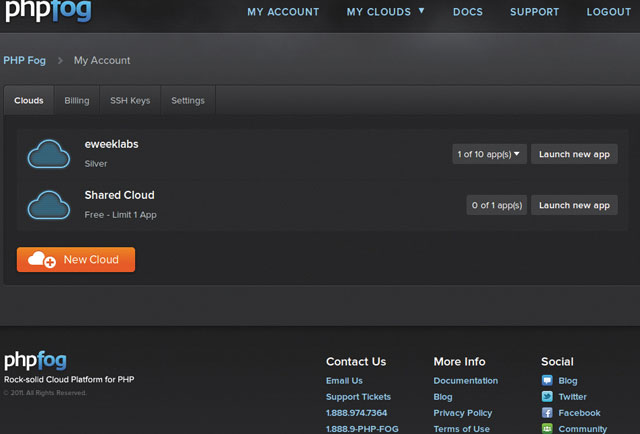640x434 pixels.
Task: Select the Clouds tab
Action: pyautogui.click(x=29, y=100)
